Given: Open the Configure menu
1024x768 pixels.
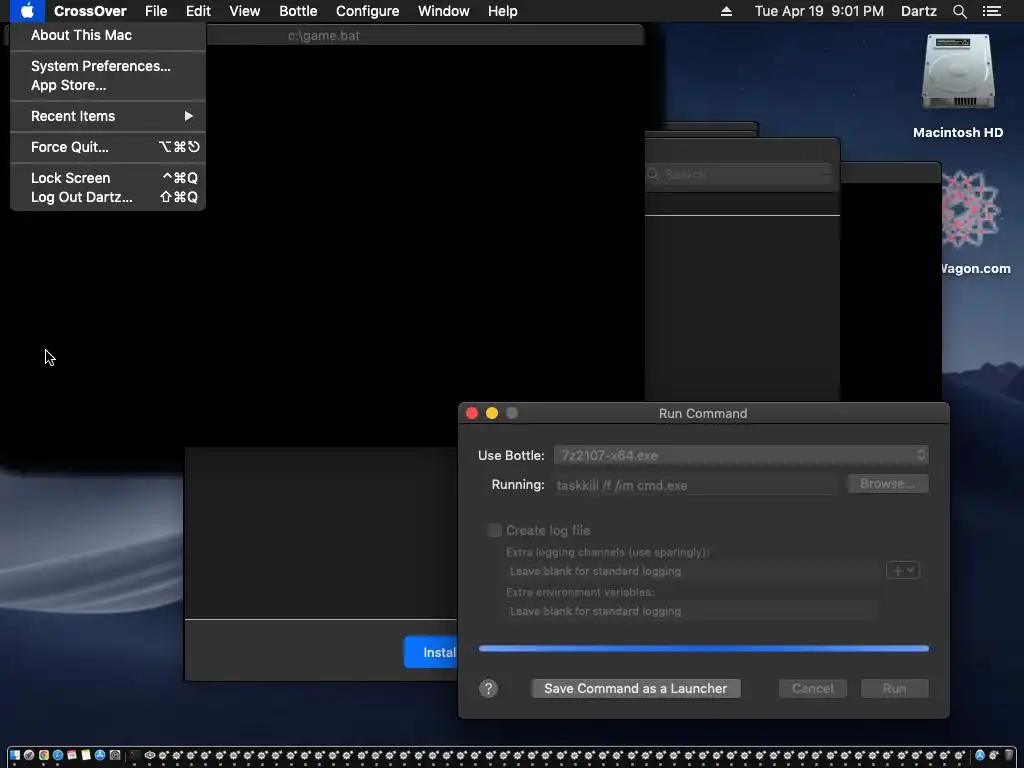Looking at the screenshot, I should (367, 11).
